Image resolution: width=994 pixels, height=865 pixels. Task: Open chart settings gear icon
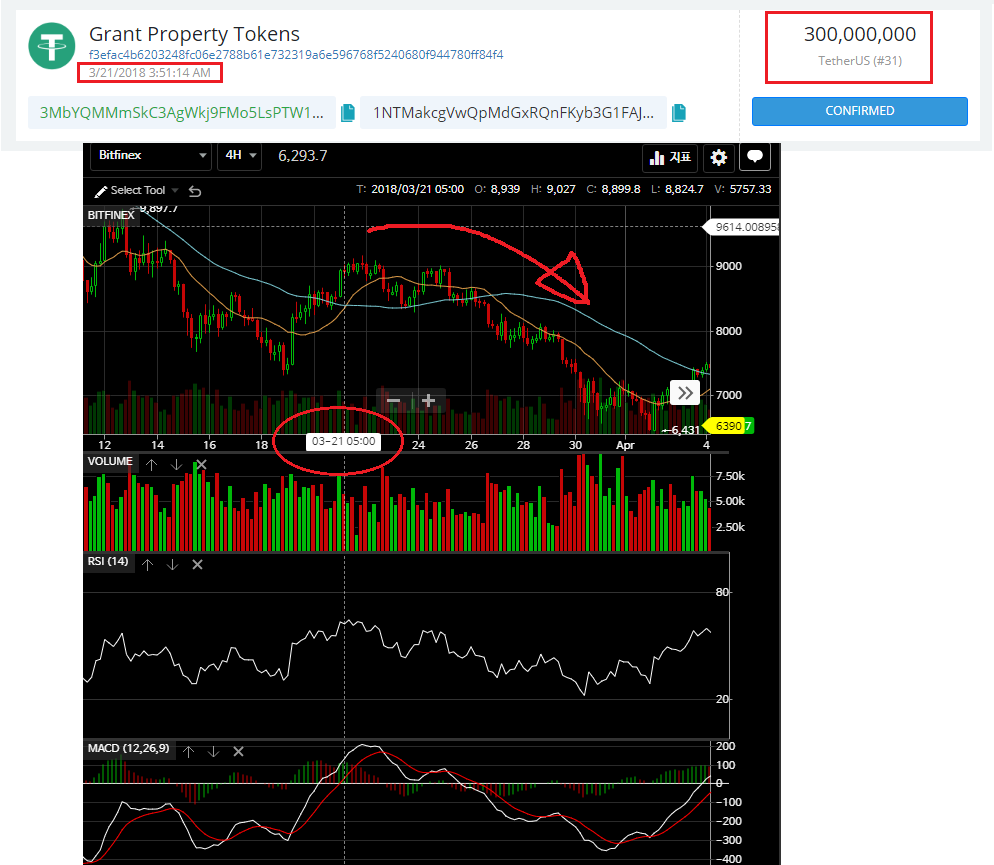tap(718, 157)
